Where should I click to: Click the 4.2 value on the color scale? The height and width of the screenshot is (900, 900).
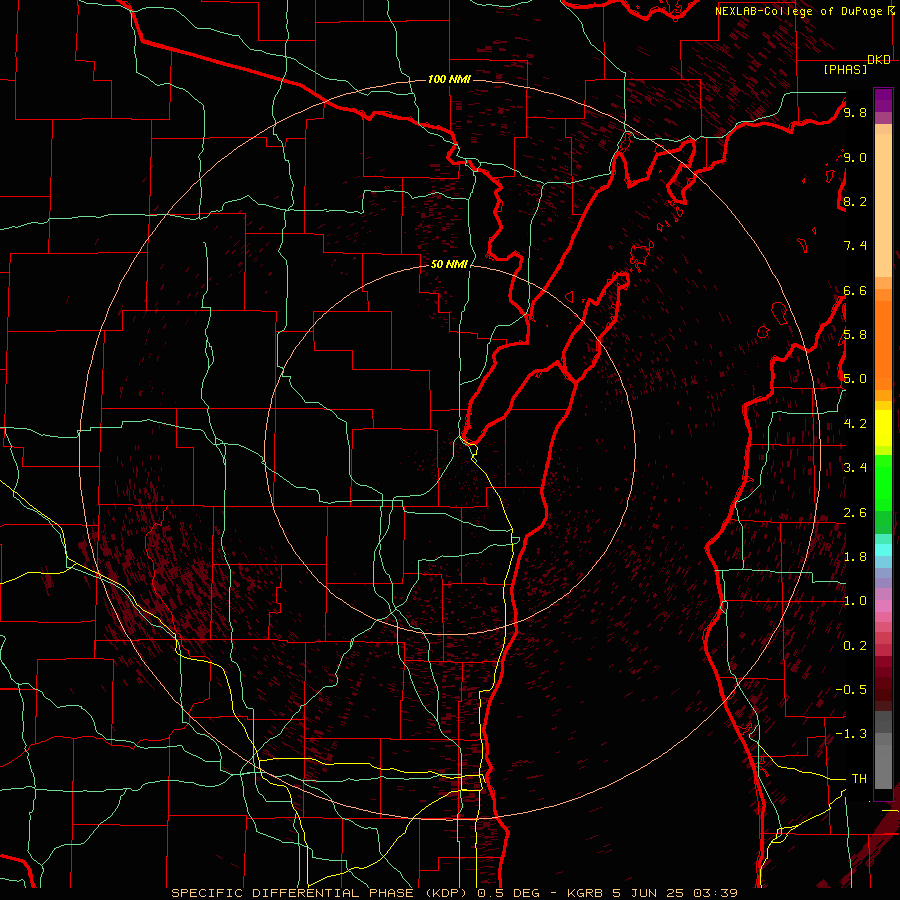pos(855,423)
